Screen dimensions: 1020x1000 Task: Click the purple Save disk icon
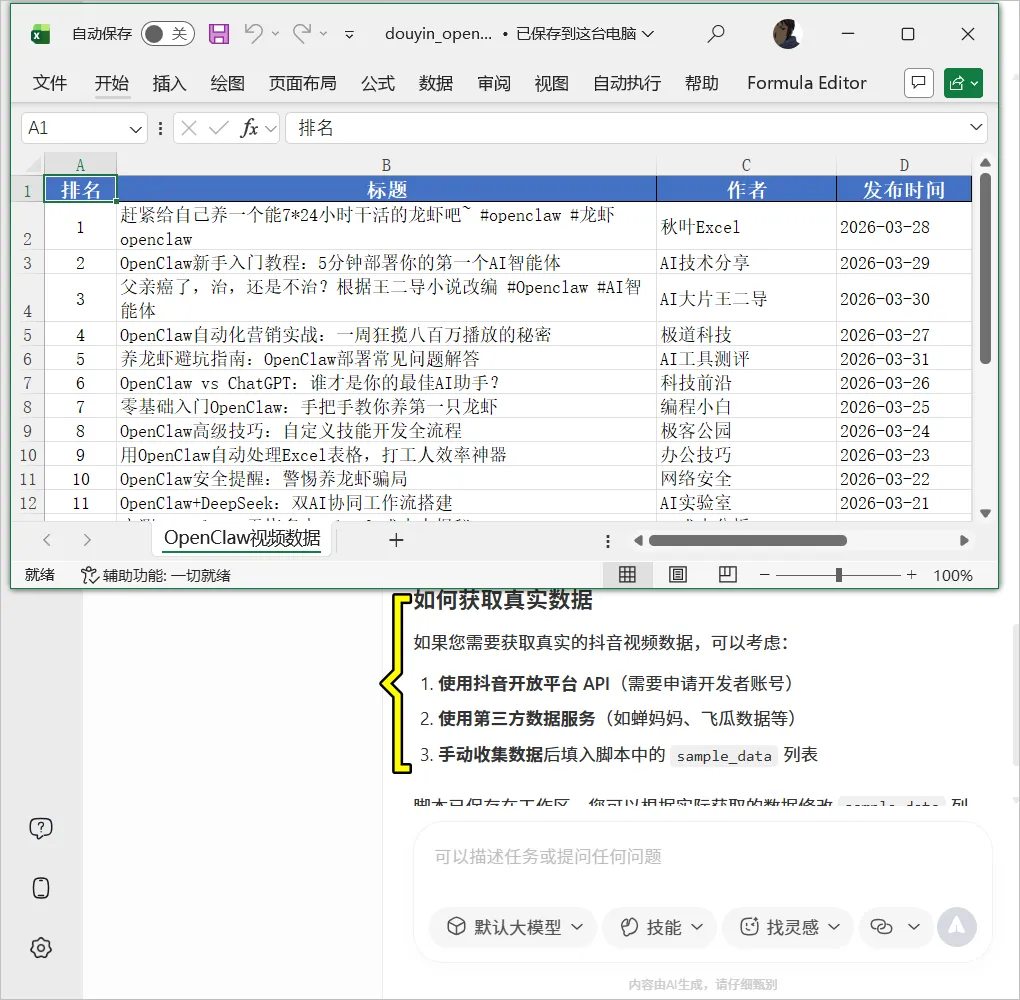(x=219, y=34)
